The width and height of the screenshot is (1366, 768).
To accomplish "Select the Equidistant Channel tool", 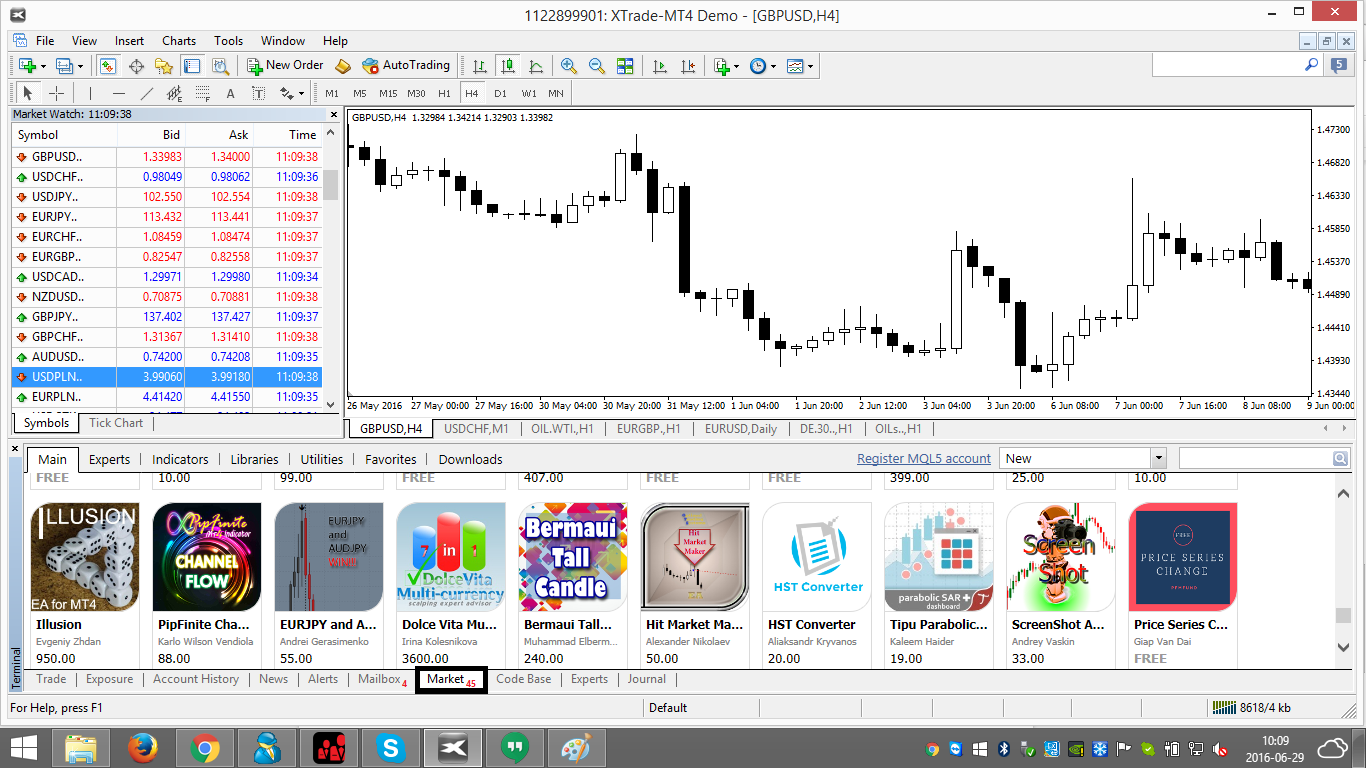I will [175, 94].
